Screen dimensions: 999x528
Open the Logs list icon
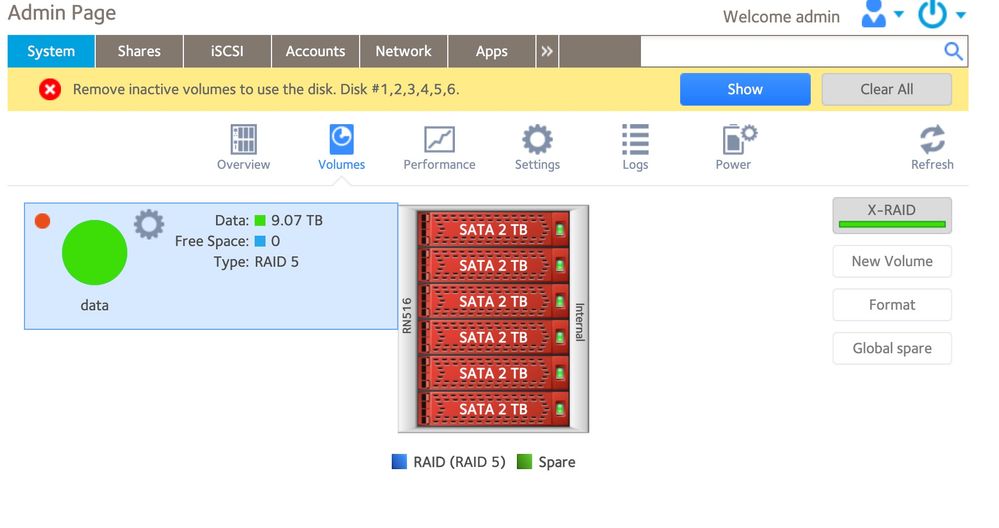click(635, 139)
